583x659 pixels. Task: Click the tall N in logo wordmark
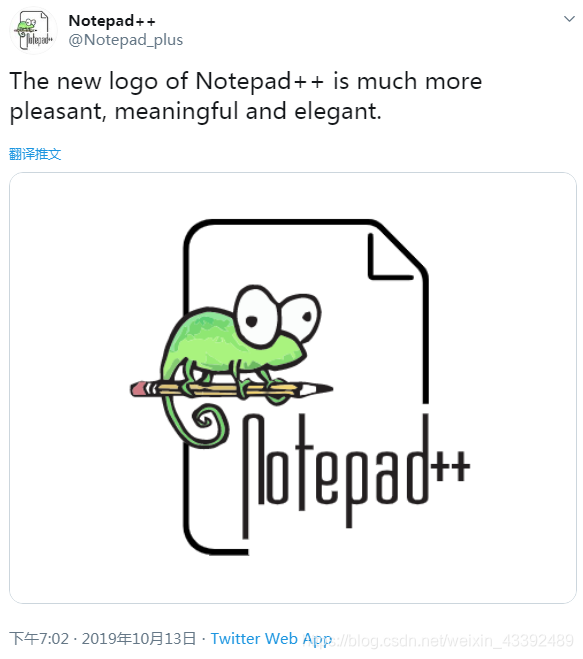coord(253,475)
